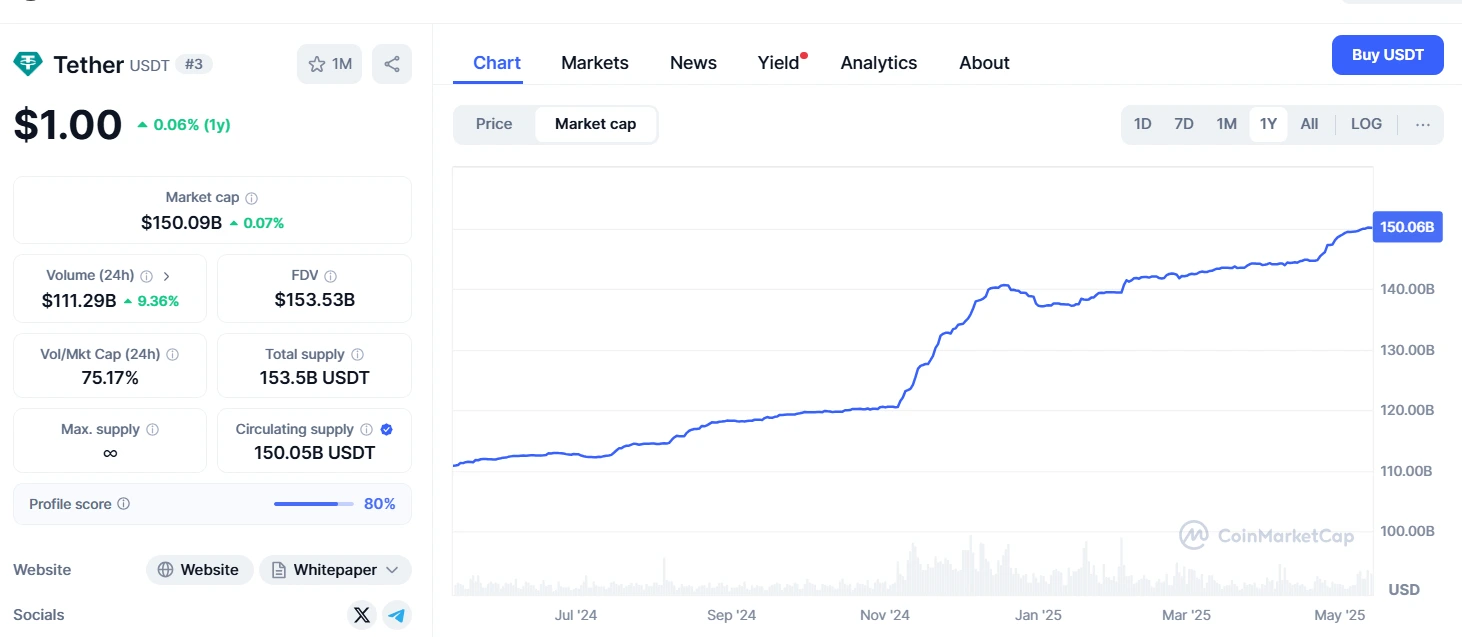Click the Tether logo icon

(28, 64)
